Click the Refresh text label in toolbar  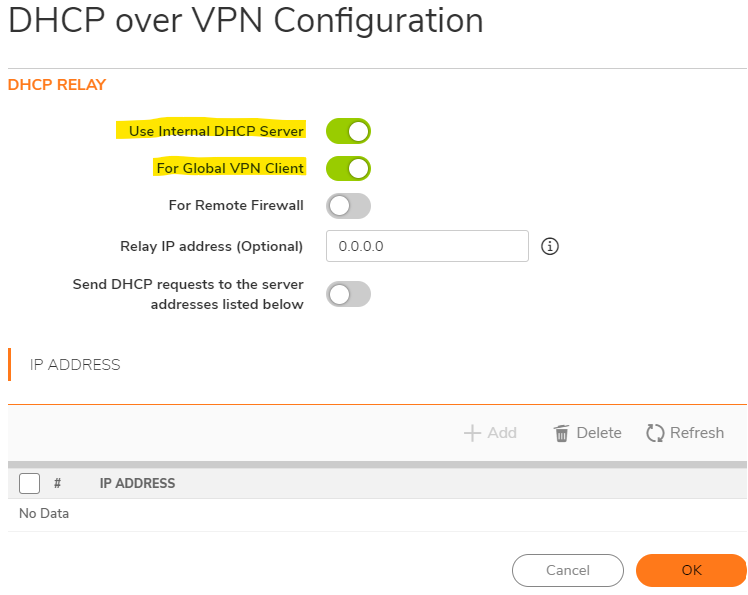click(x=697, y=433)
